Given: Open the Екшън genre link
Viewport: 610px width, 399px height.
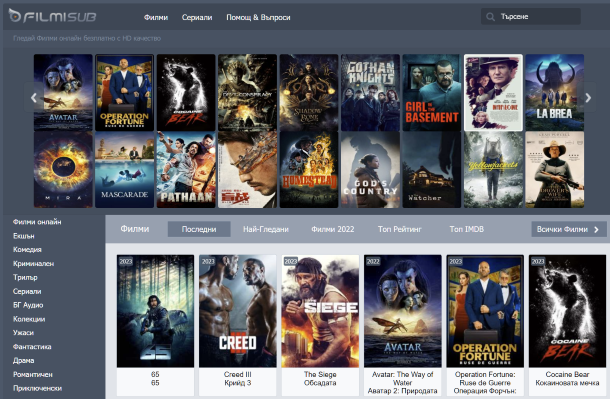Looking at the screenshot, I should tap(24, 236).
